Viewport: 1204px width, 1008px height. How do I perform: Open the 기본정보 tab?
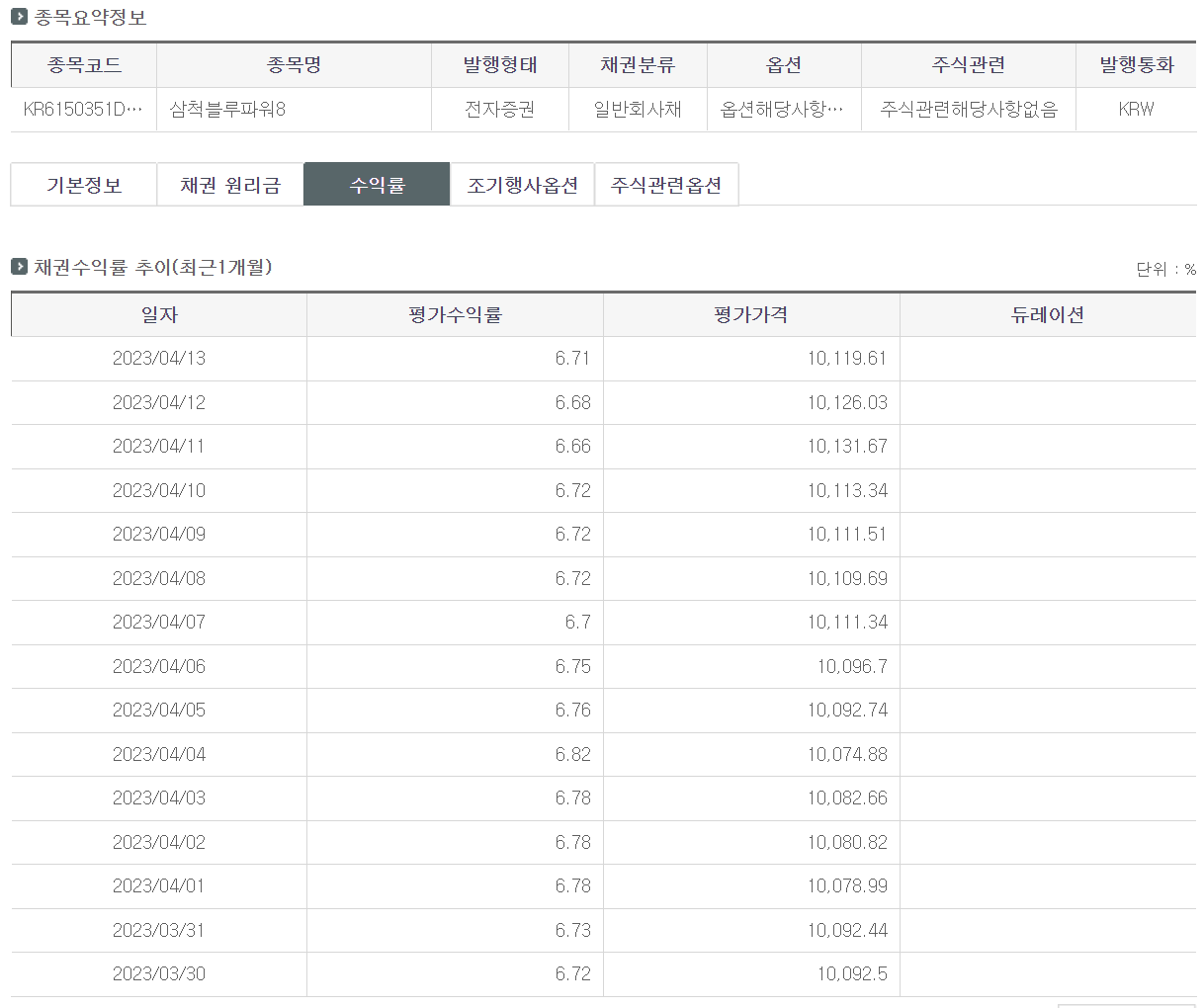click(84, 185)
